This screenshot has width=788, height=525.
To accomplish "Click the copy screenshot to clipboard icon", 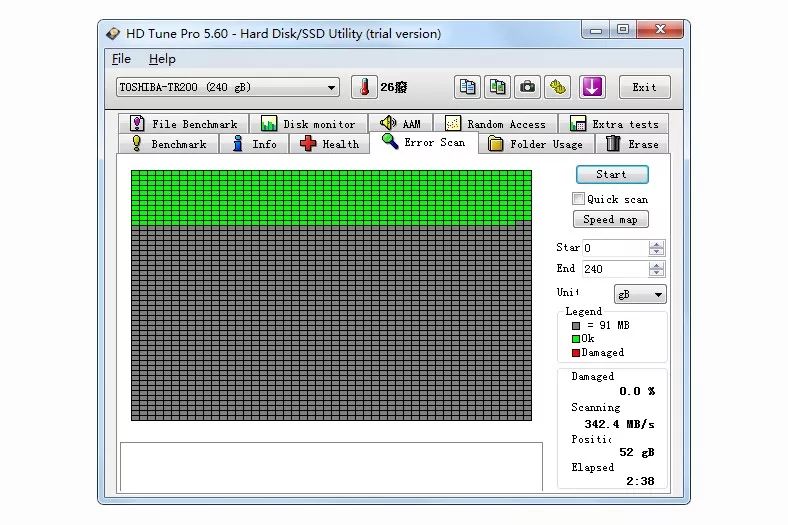I will point(497,87).
